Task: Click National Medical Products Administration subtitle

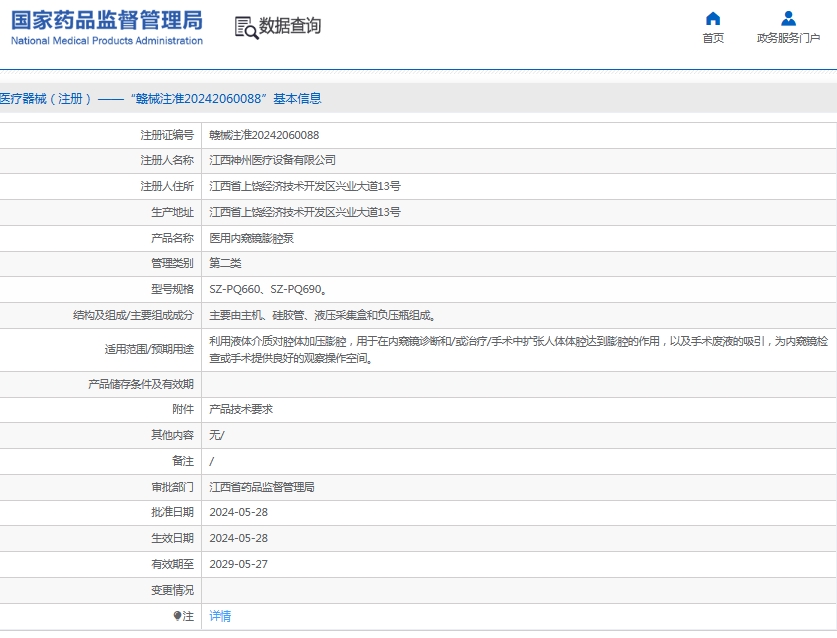Action: coord(107,41)
